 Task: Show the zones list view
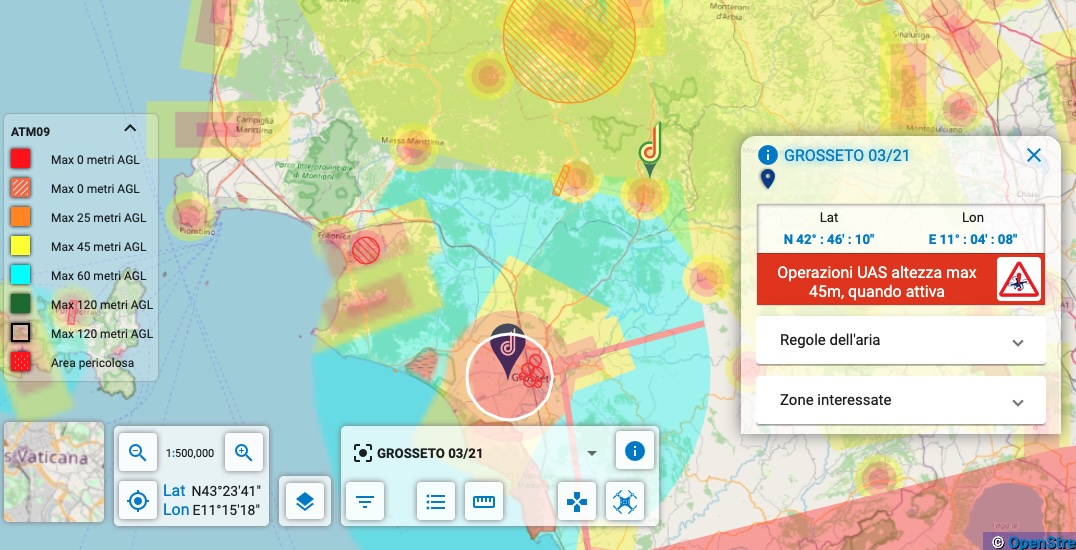point(435,501)
